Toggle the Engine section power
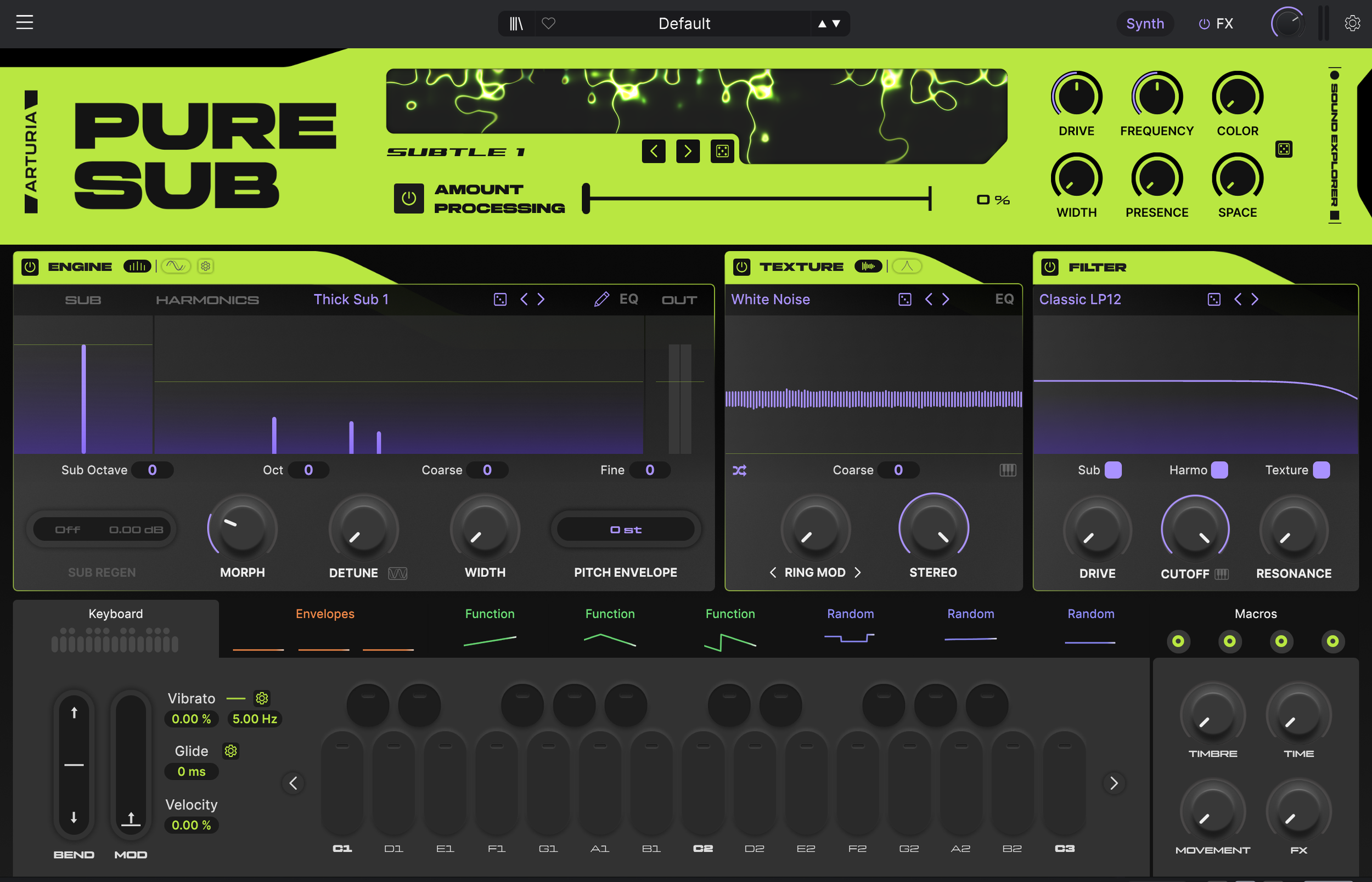 [30, 267]
